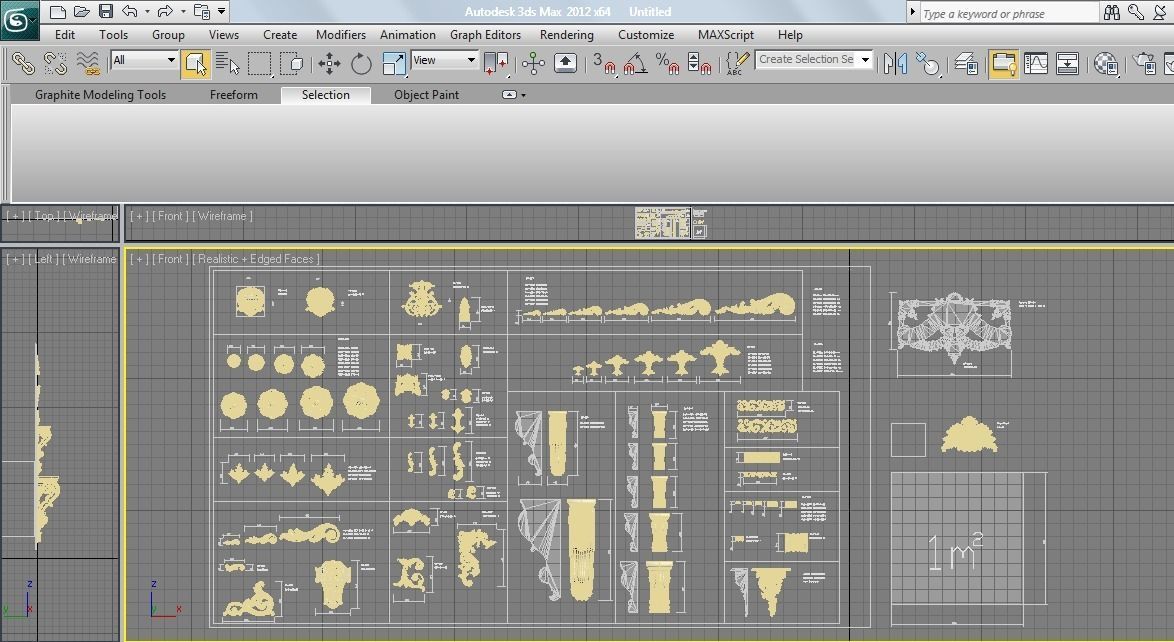Viewport: 1174px width, 642px height.
Task: Click the Create Selection Set input field
Action: 806,59
